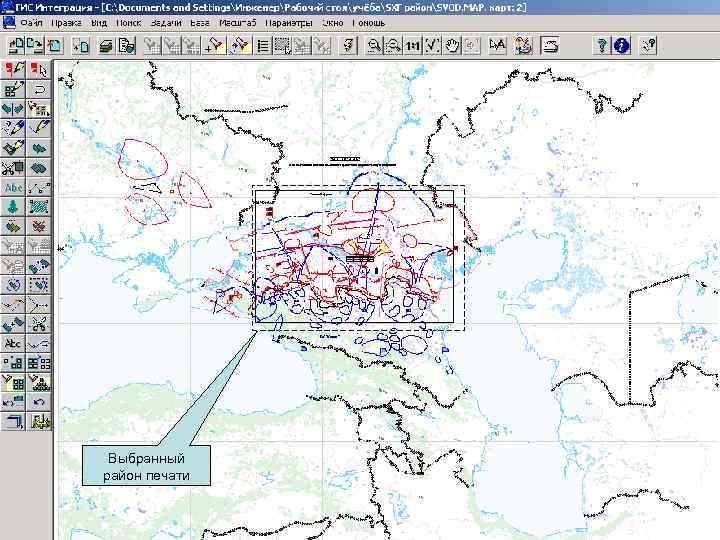Click the teal pawn-shaped figure tool
This screenshot has height=540, width=720.
click(x=13, y=207)
